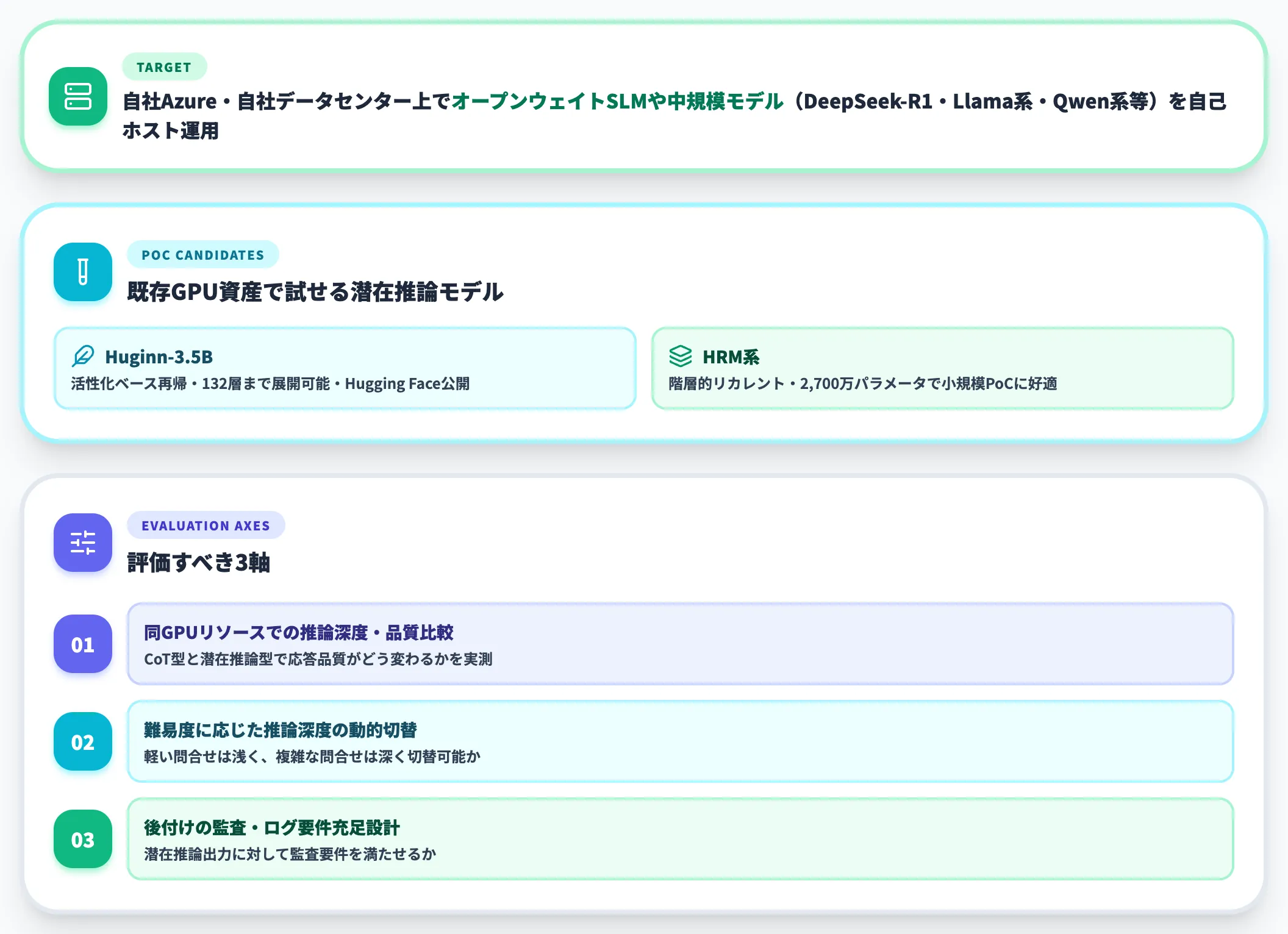
Task: Click the Huginn description mentioning Hugging Face公開
Action: (270, 383)
